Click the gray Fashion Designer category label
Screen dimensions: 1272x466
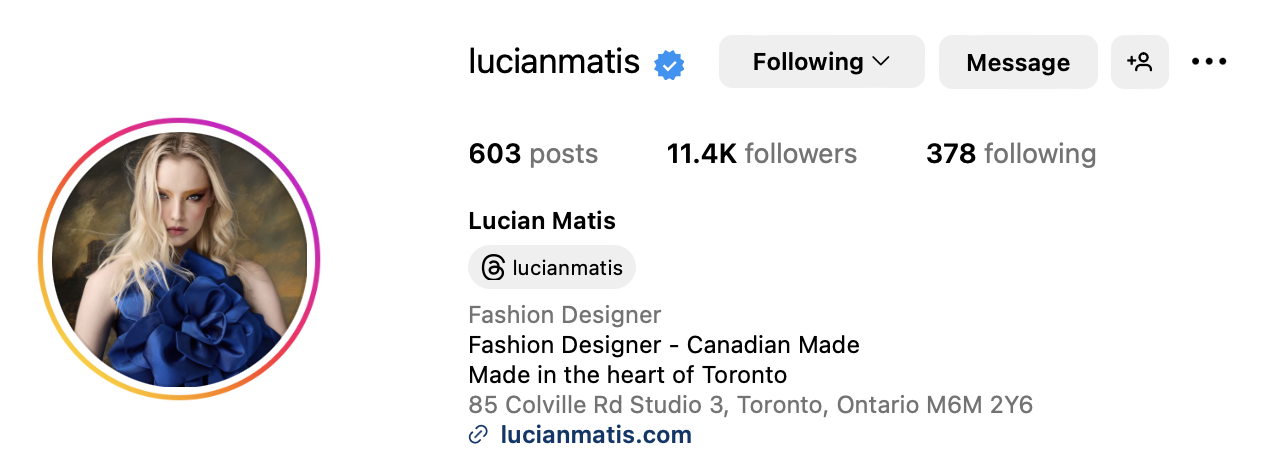click(565, 315)
